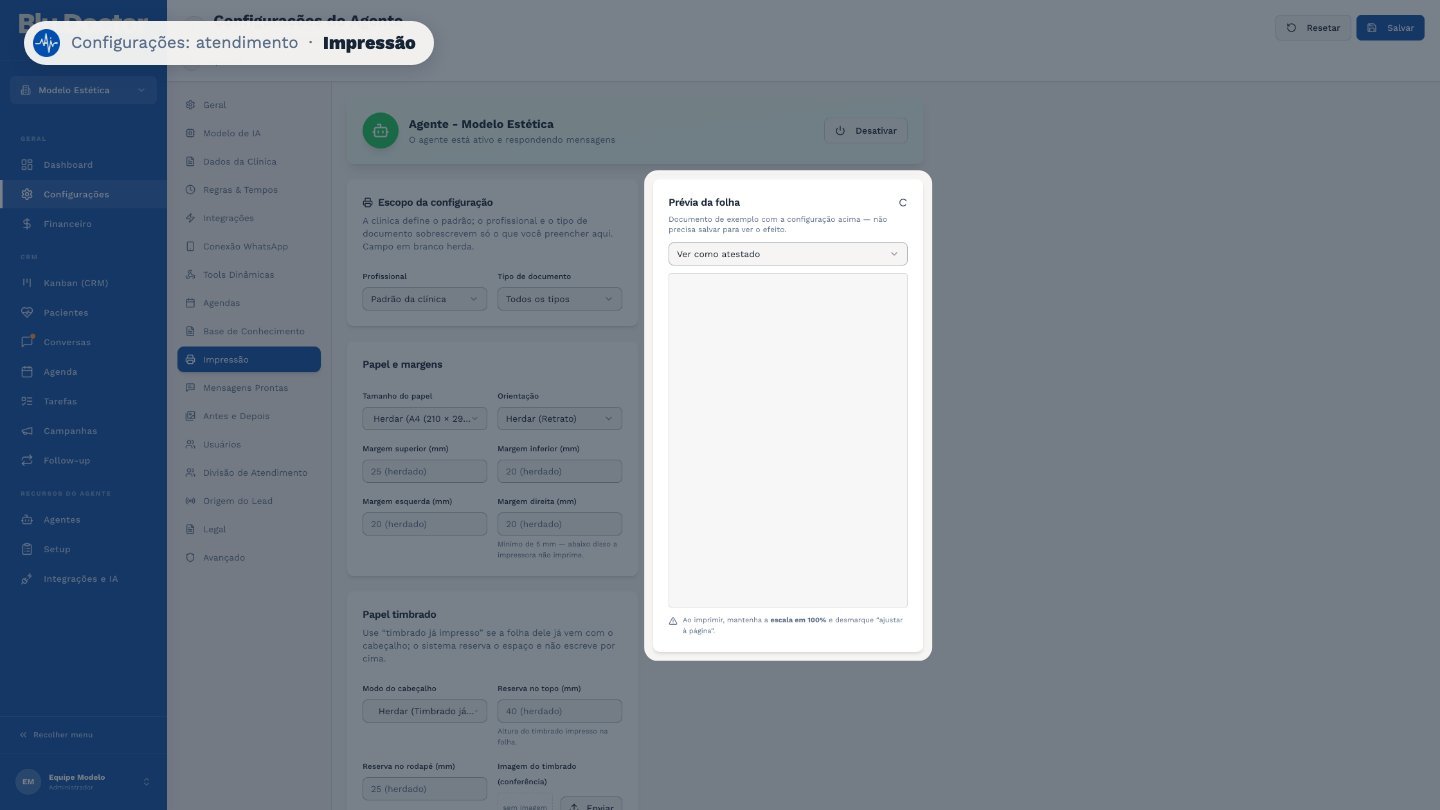Click the Pacientes heart icon
This screenshot has height=810, width=1440.
(27, 313)
